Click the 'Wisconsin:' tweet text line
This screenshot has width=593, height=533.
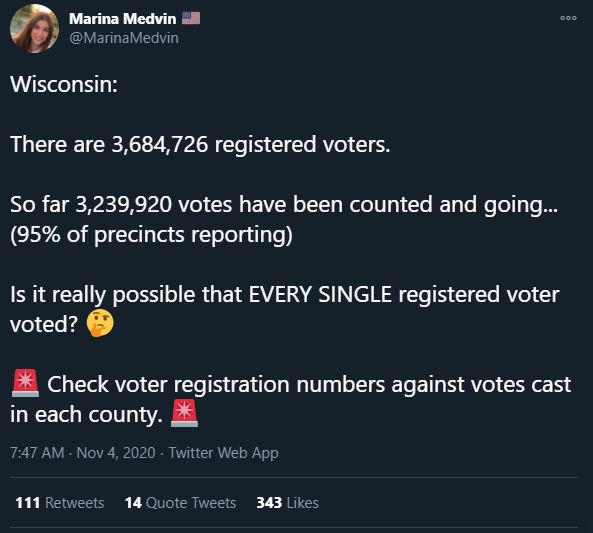pyautogui.click(x=64, y=84)
